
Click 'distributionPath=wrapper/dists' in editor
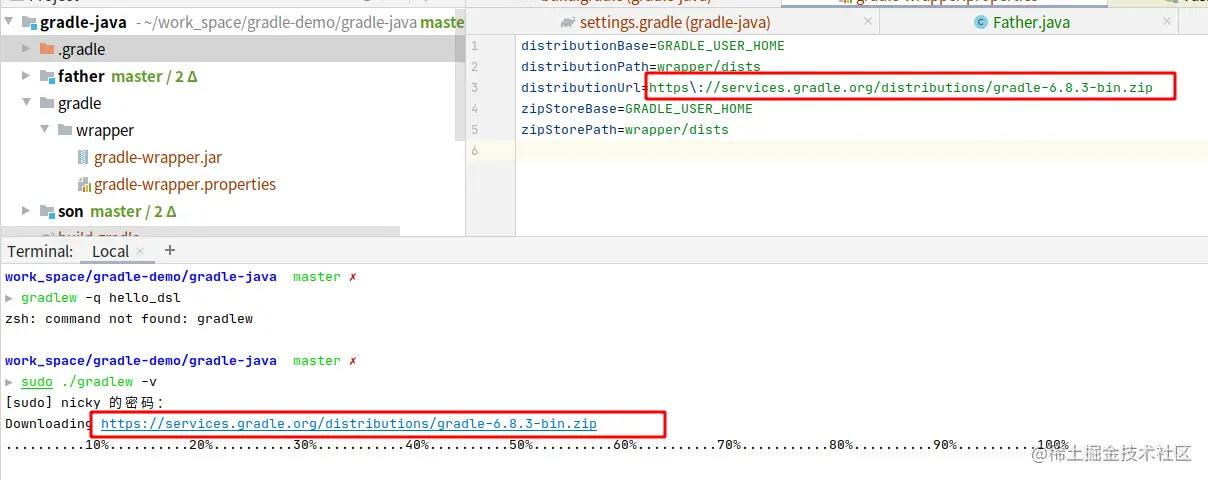(x=641, y=66)
